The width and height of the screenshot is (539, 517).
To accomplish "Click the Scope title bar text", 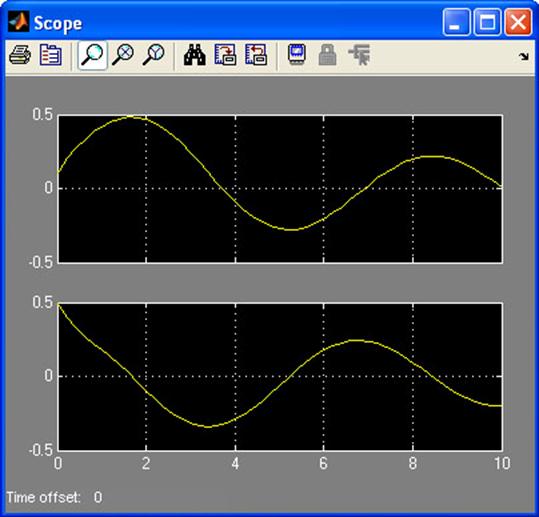I will (x=58, y=24).
